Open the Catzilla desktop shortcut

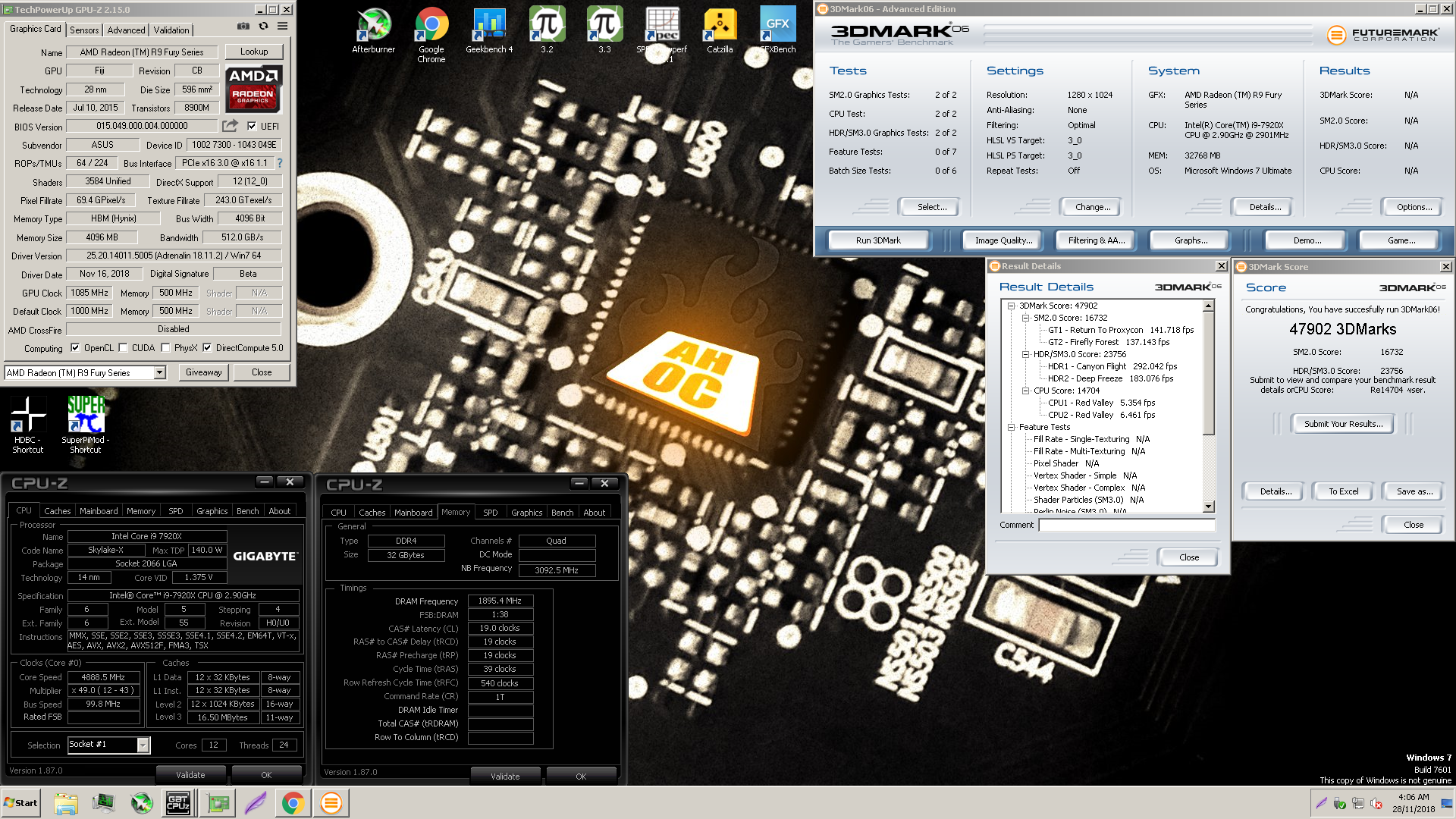click(x=720, y=31)
